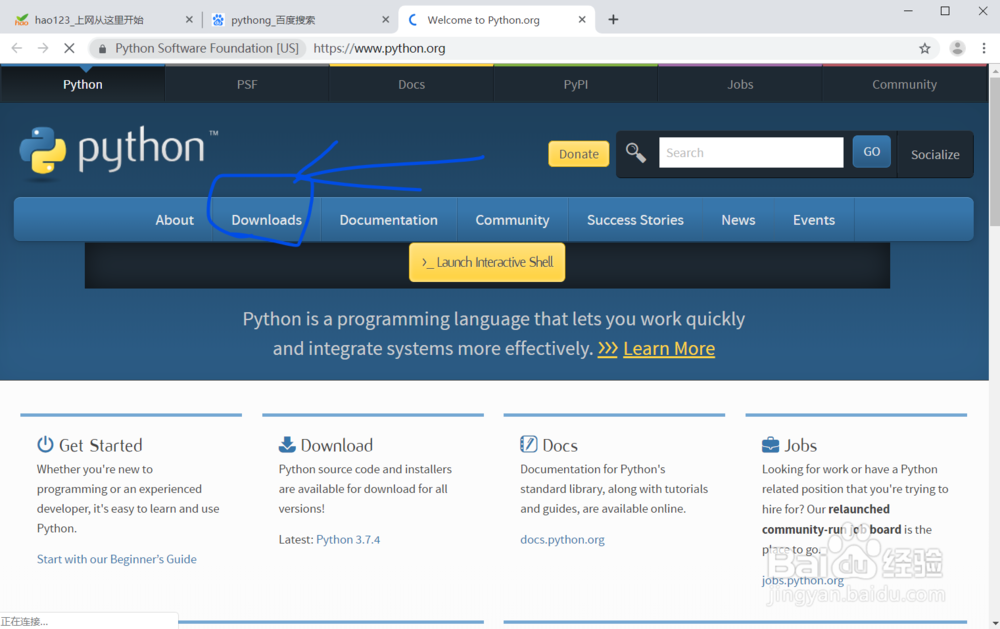Open the user profile avatar

(x=957, y=48)
